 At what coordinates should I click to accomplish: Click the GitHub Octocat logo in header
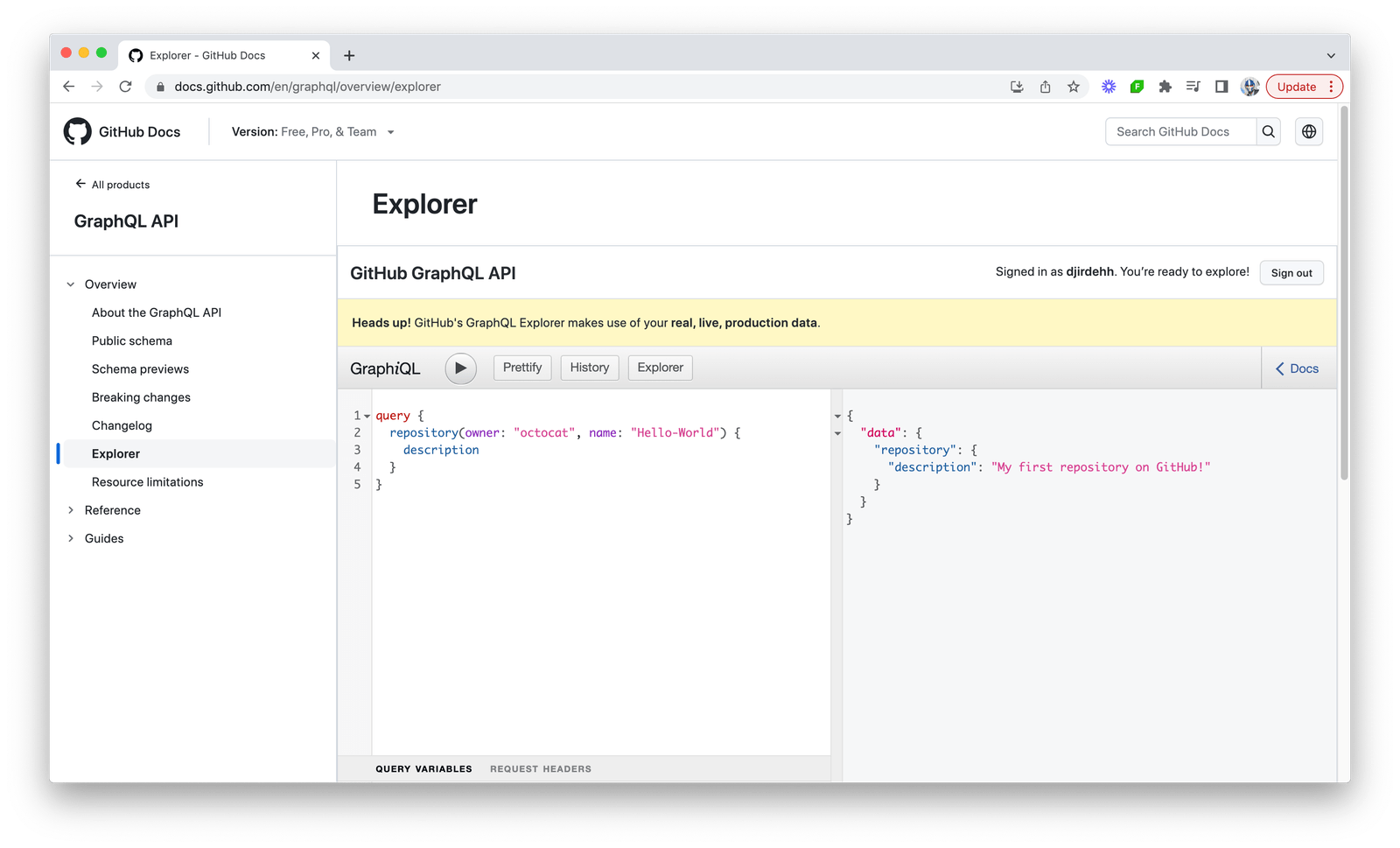(x=78, y=131)
